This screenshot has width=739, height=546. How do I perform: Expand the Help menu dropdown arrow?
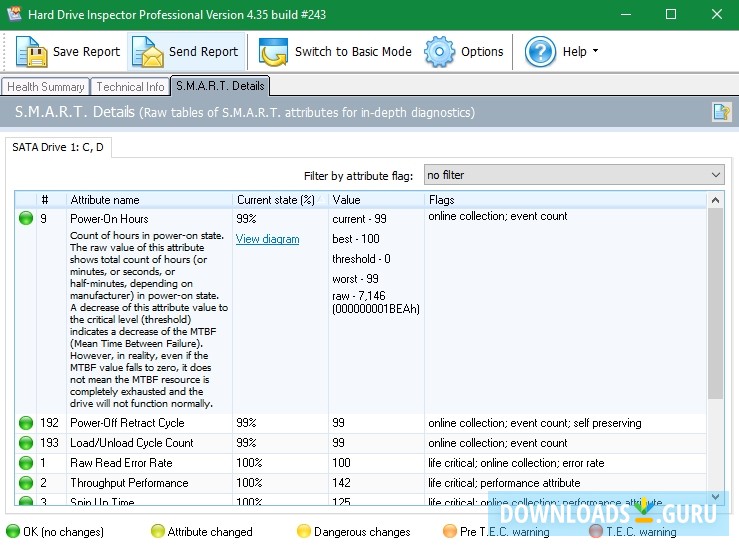point(596,52)
